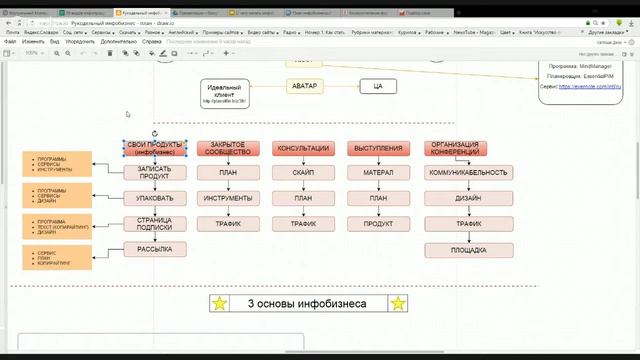640x360 pixels.
Task: Click the rotation handle above СВОИ ПРОДУКТЫ
Action: tap(155, 133)
